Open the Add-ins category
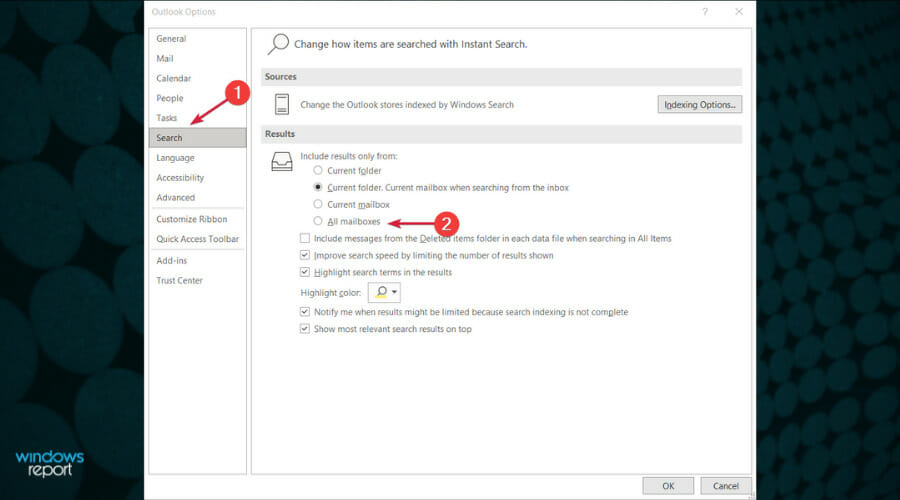Screen dimensions: 900x500 point(197,260)
